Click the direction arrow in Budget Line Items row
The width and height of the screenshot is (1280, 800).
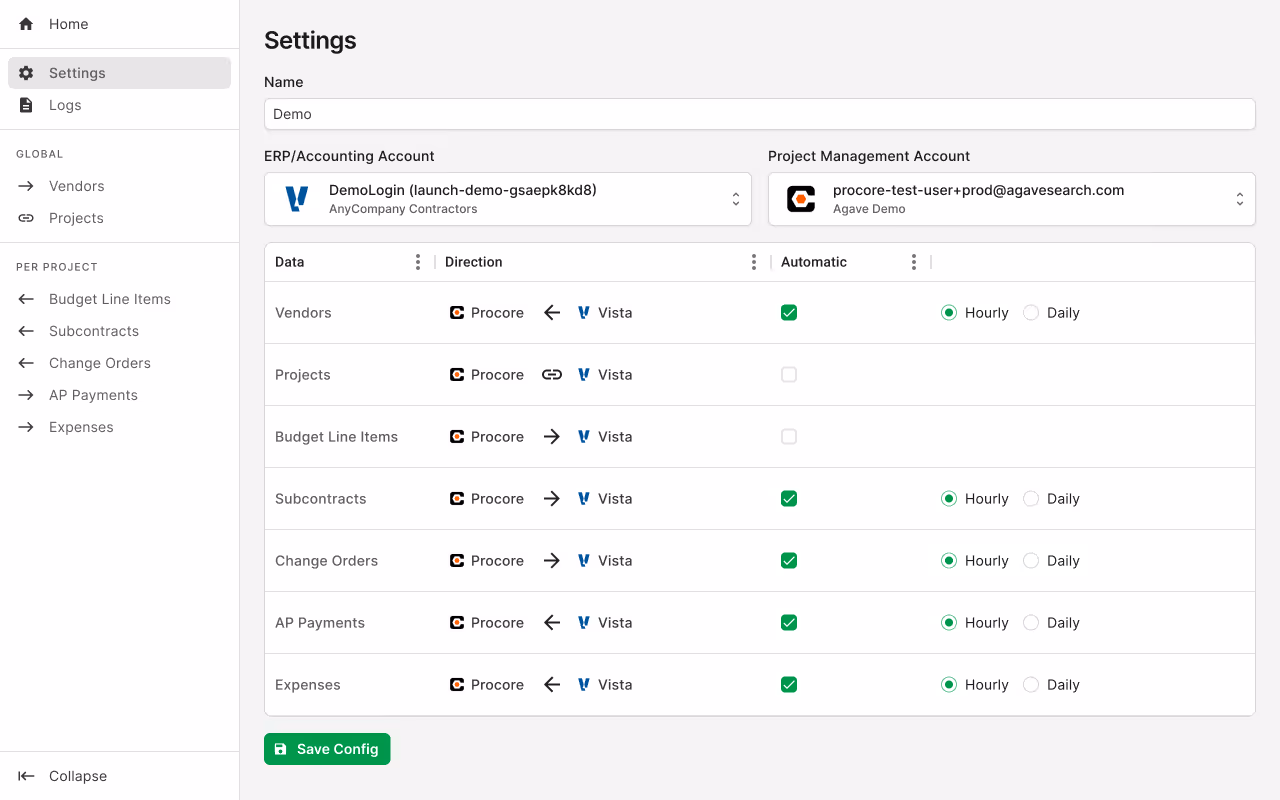tap(552, 437)
